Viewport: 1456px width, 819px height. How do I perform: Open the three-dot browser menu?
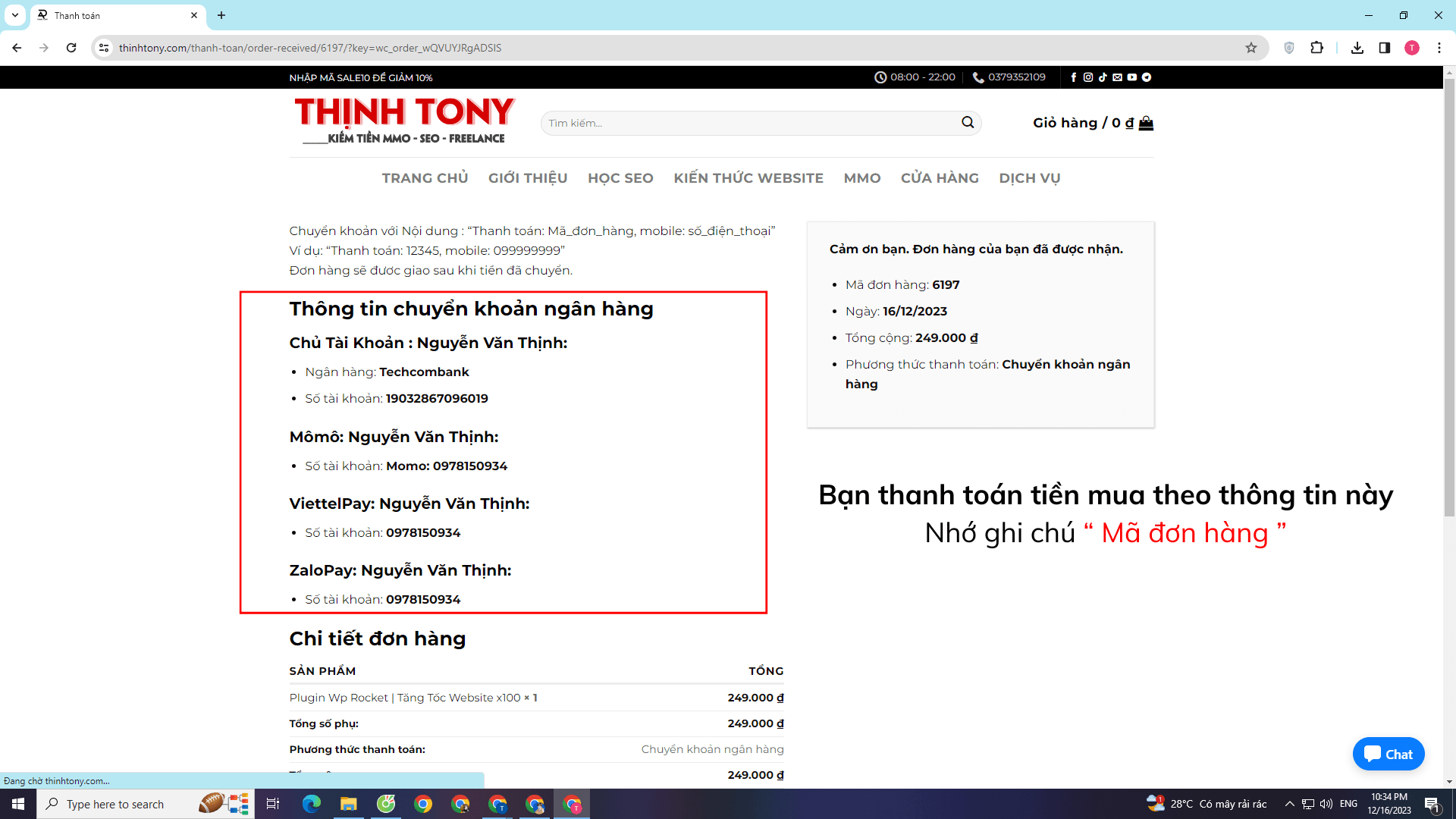click(x=1440, y=48)
